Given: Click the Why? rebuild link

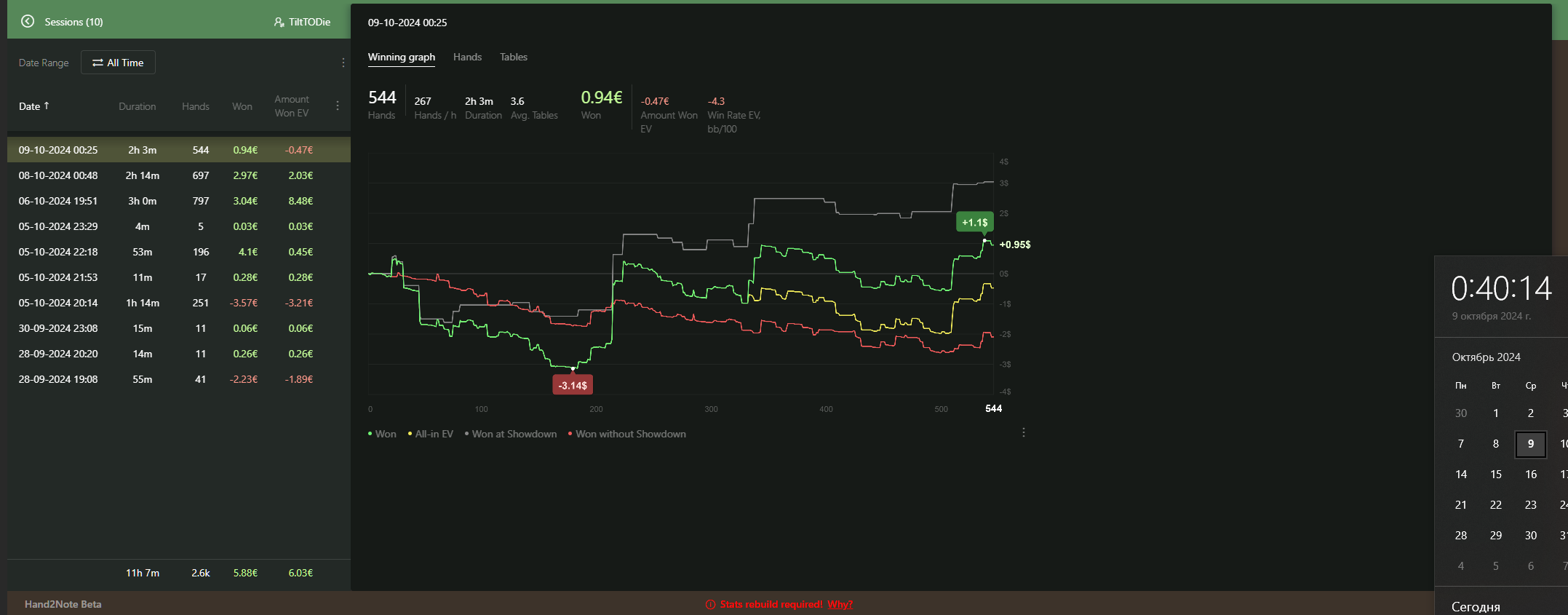Looking at the screenshot, I should [x=840, y=604].
